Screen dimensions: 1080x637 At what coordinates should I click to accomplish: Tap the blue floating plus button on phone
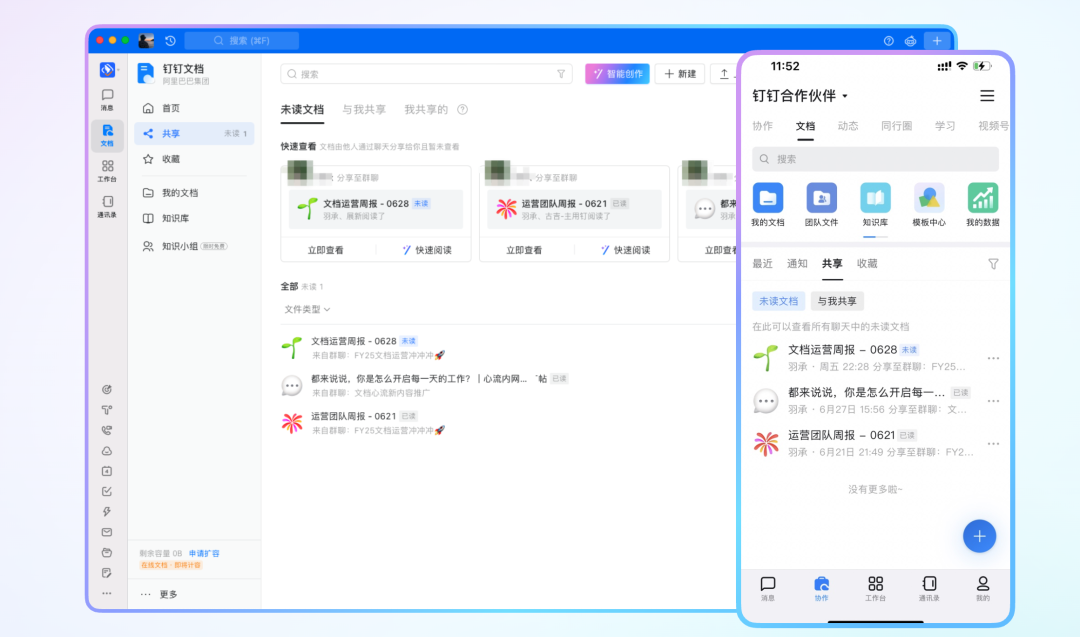coord(979,536)
